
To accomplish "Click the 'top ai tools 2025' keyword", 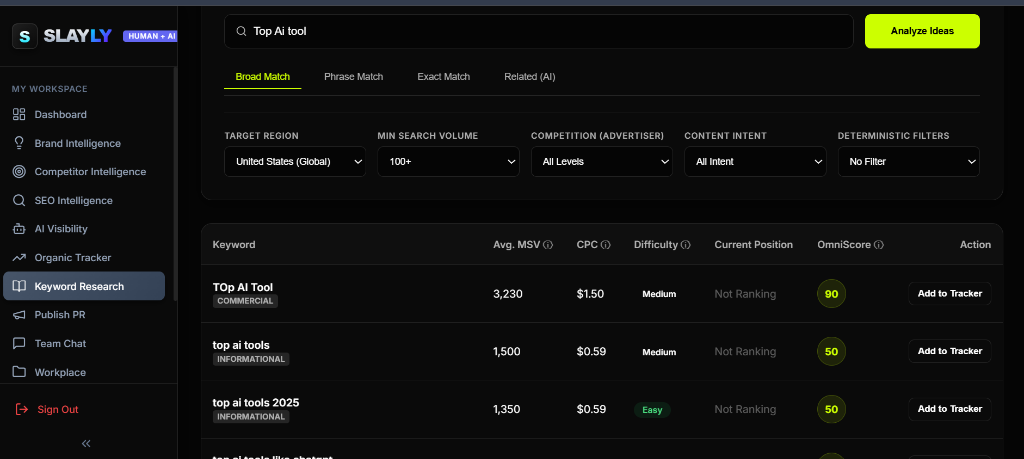I will 256,402.
